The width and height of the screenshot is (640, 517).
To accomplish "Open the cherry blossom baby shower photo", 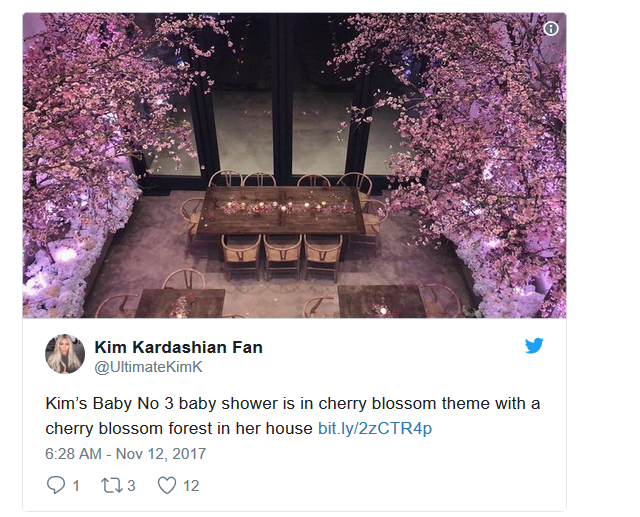I will pyautogui.click(x=294, y=165).
